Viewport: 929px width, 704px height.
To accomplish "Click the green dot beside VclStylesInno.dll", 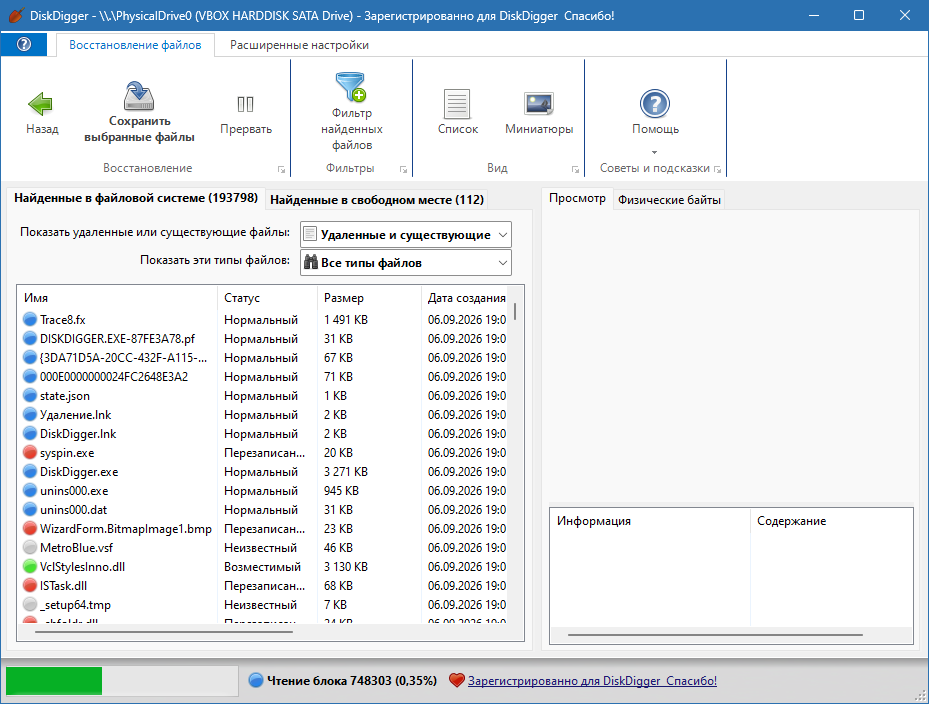I will click(30, 567).
